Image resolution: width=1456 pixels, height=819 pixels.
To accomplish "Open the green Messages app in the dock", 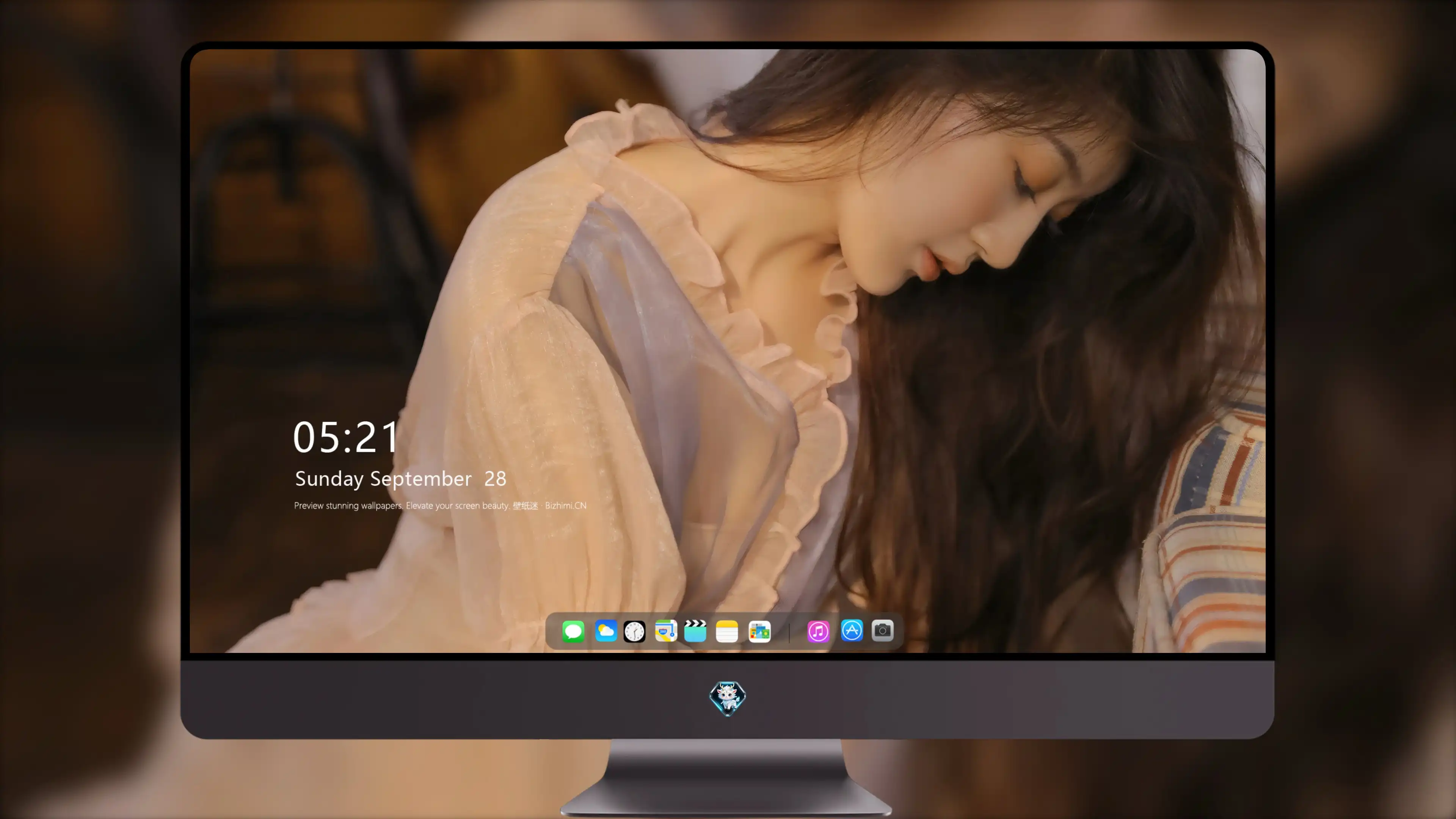I will click(x=573, y=631).
